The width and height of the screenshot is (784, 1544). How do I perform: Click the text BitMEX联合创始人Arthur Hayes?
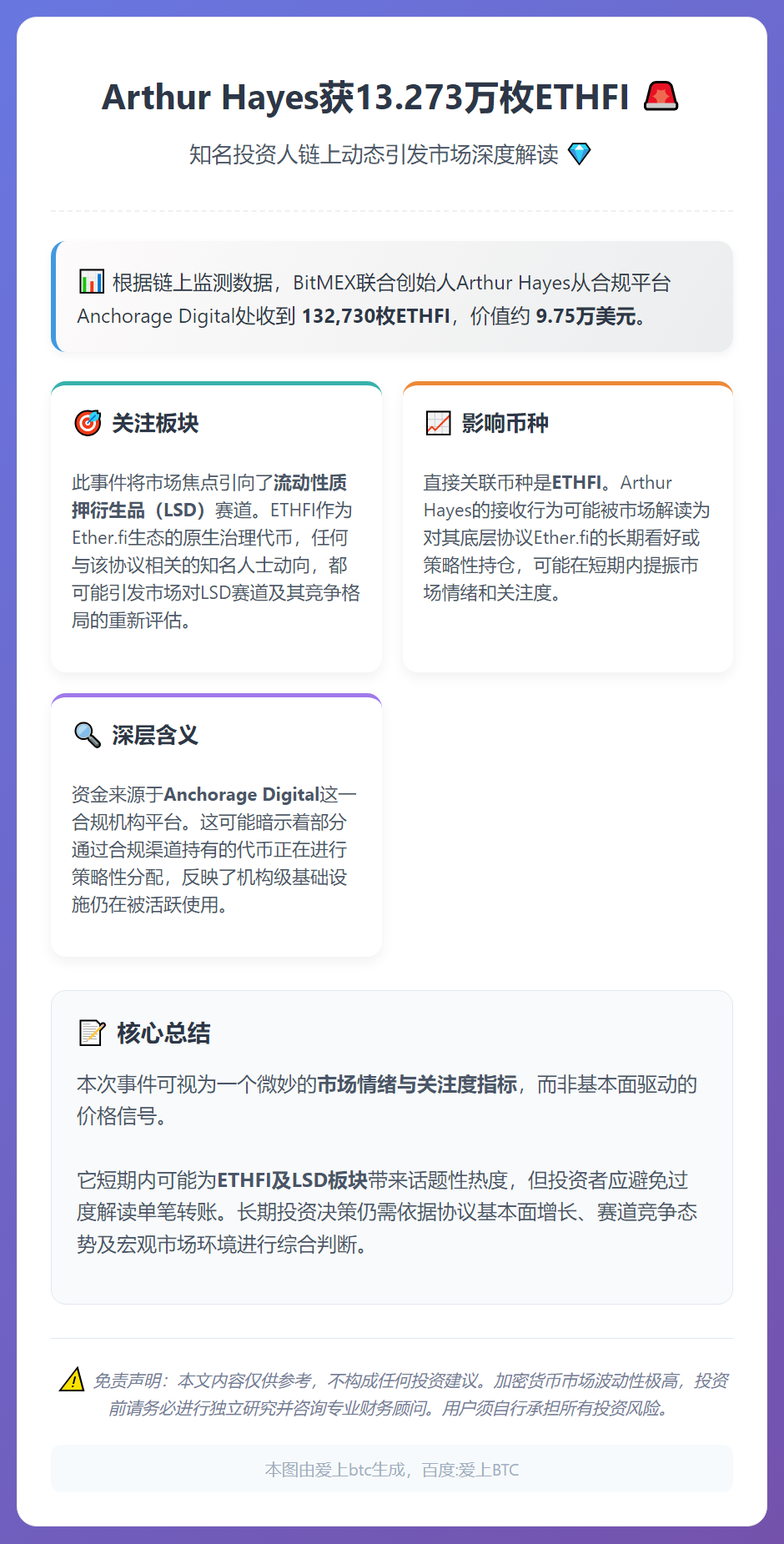point(432,283)
